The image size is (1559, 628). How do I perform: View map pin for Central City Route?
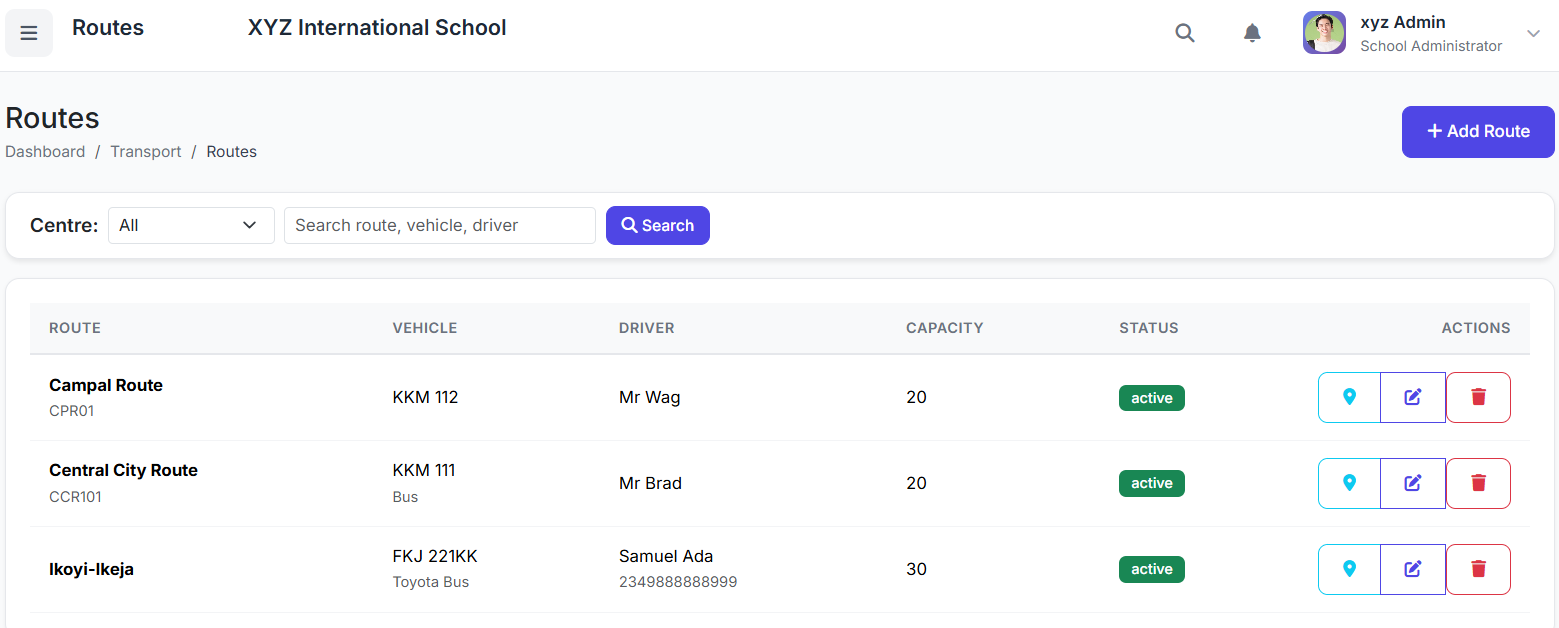[x=1349, y=484]
